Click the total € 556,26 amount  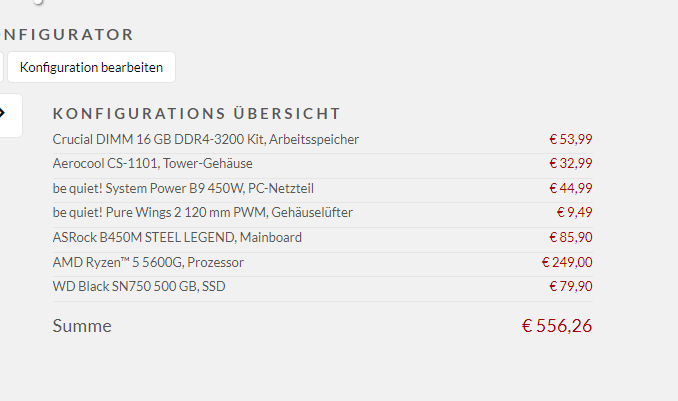tap(556, 326)
